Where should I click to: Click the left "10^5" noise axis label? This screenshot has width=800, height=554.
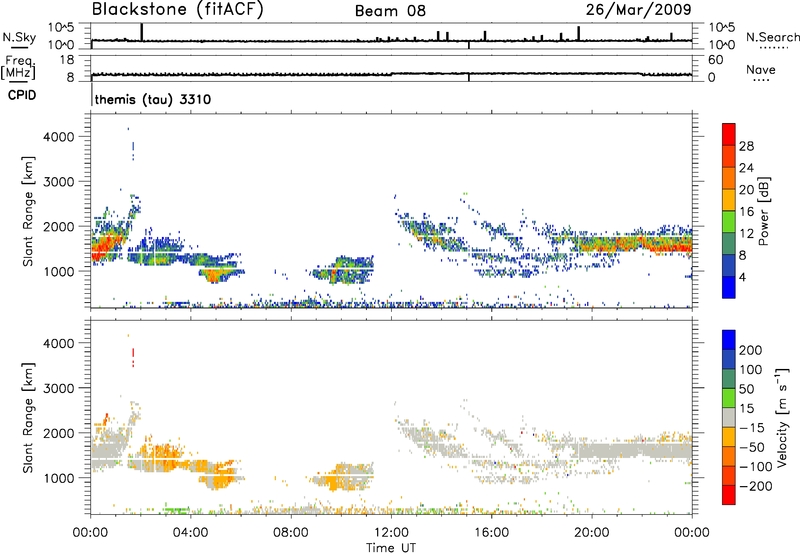coord(61,28)
